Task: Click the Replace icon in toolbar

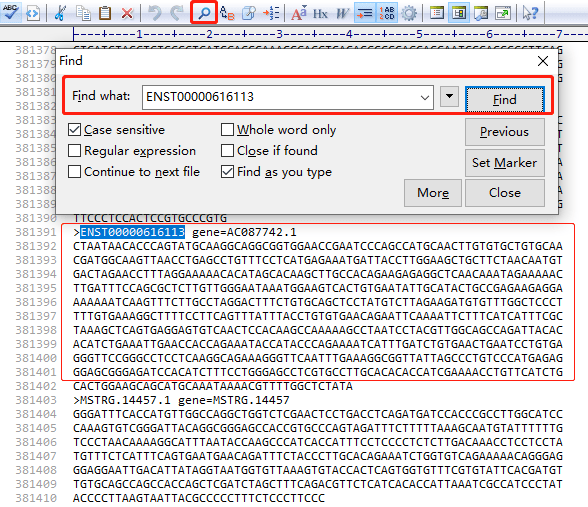Action: coord(227,14)
